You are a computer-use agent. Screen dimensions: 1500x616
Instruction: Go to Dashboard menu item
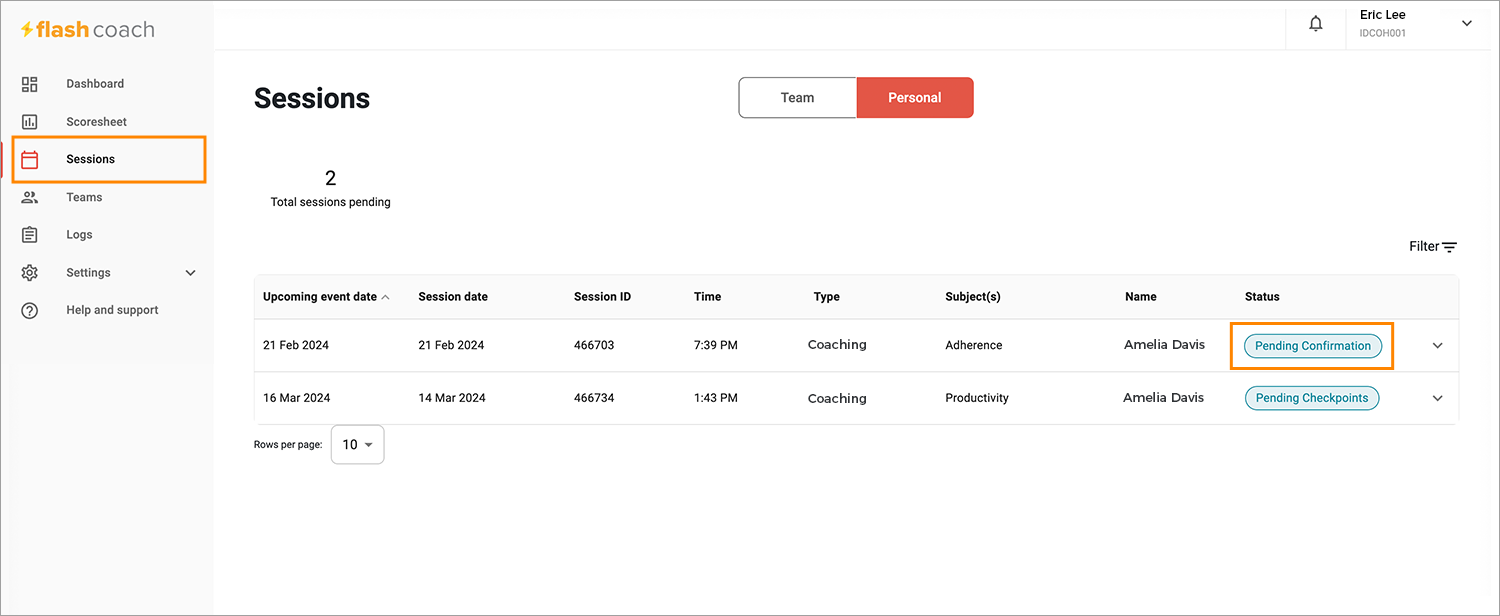click(95, 84)
